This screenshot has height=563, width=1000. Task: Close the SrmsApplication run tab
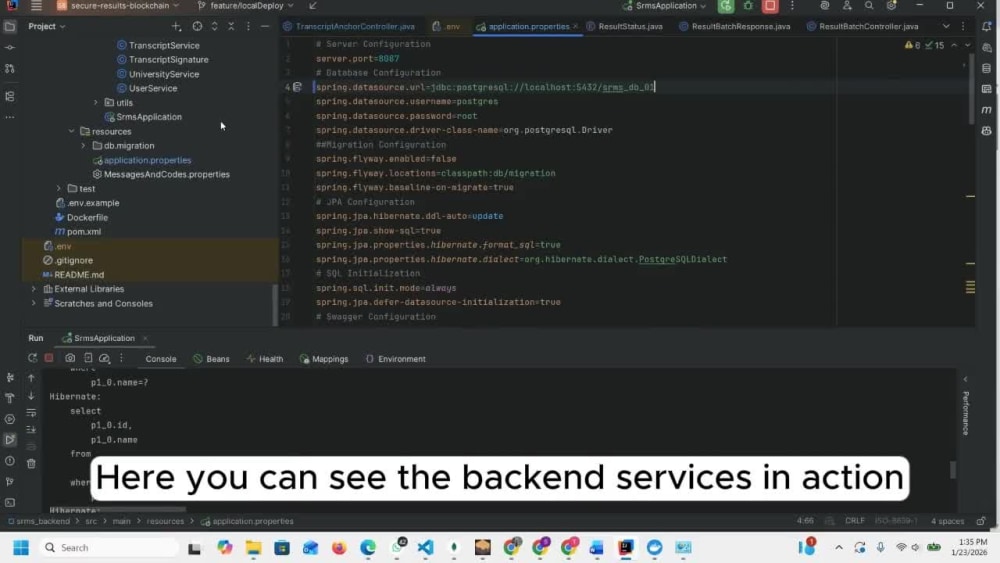coord(145,339)
